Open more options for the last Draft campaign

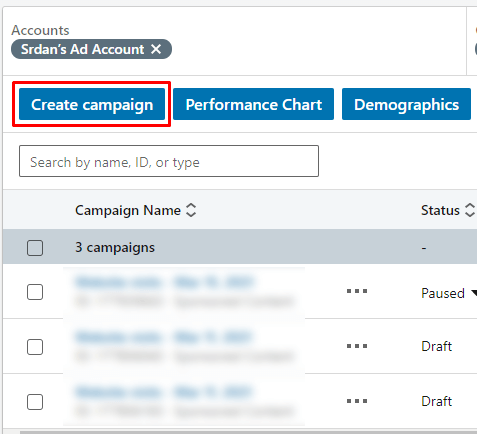tap(357, 401)
